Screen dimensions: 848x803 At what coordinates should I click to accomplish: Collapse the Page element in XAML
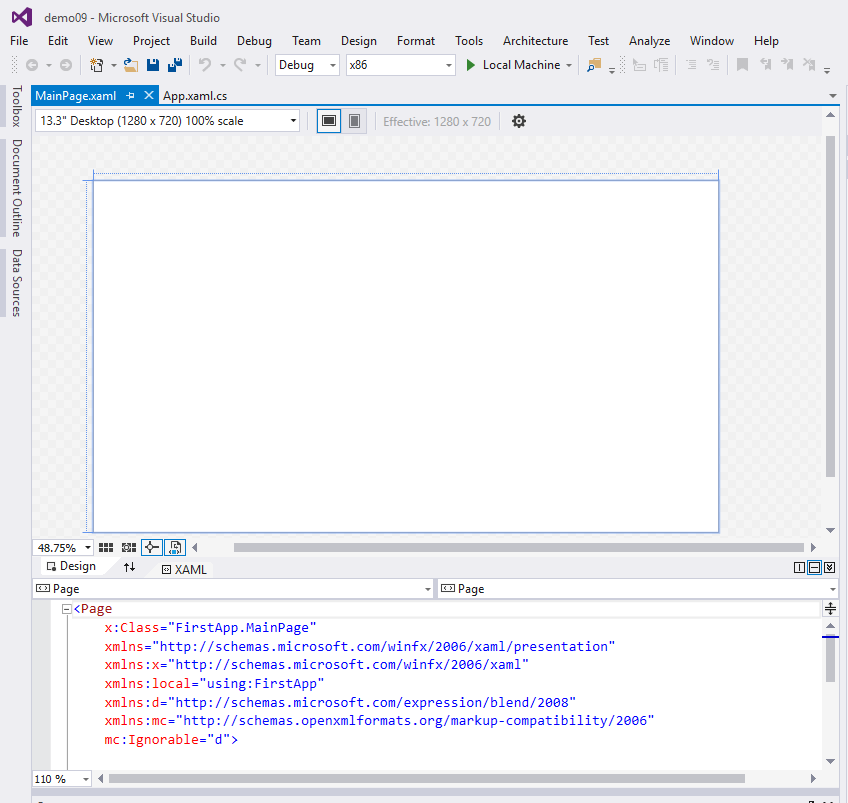[x=67, y=609]
